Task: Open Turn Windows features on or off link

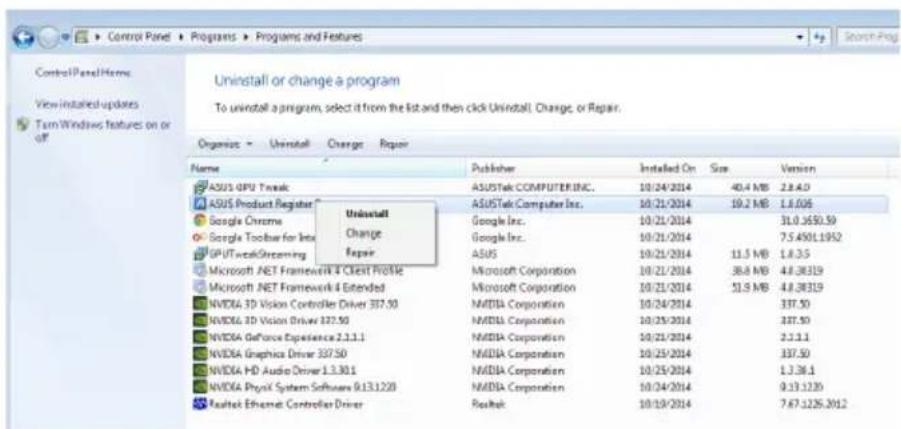Action: (102, 130)
